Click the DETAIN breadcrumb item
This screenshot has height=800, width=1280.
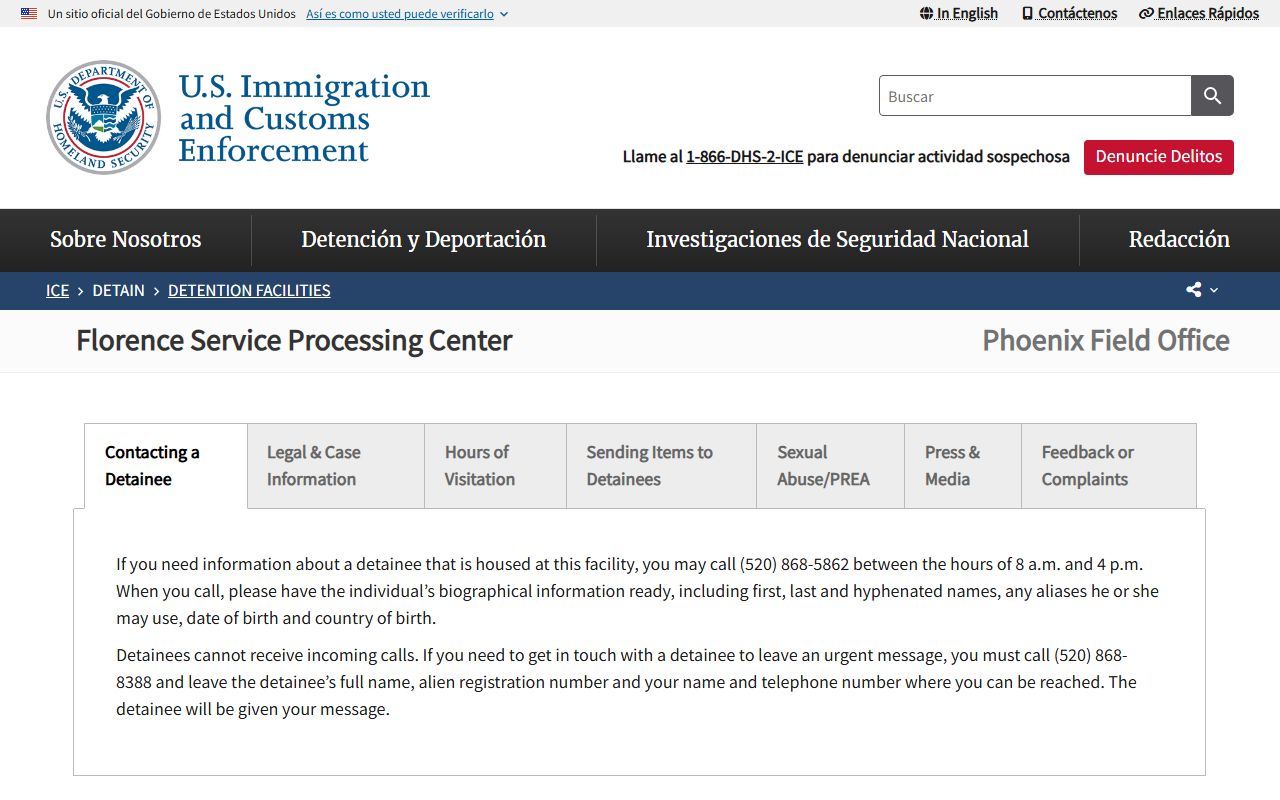click(118, 291)
